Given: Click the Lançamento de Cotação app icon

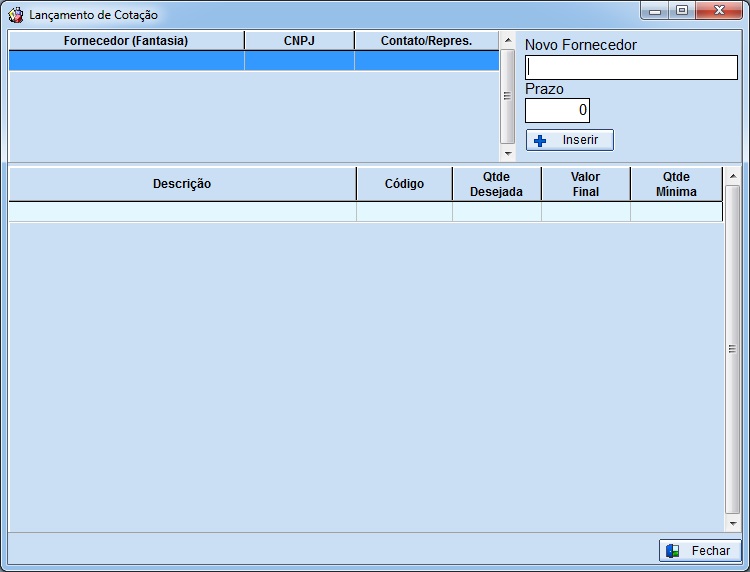Looking at the screenshot, I should click(x=15, y=15).
